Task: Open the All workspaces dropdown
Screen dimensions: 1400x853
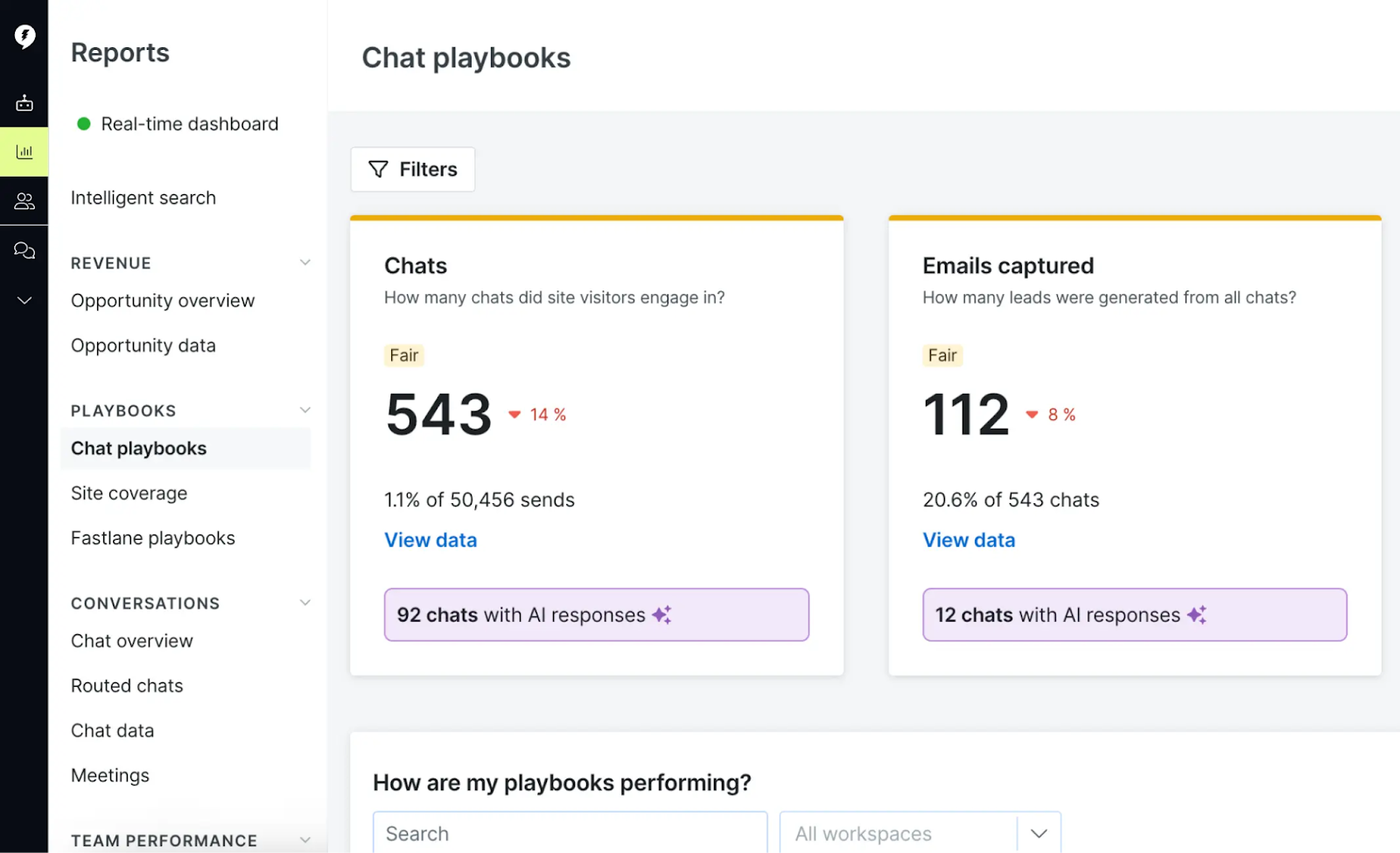Action: (x=1038, y=833)
